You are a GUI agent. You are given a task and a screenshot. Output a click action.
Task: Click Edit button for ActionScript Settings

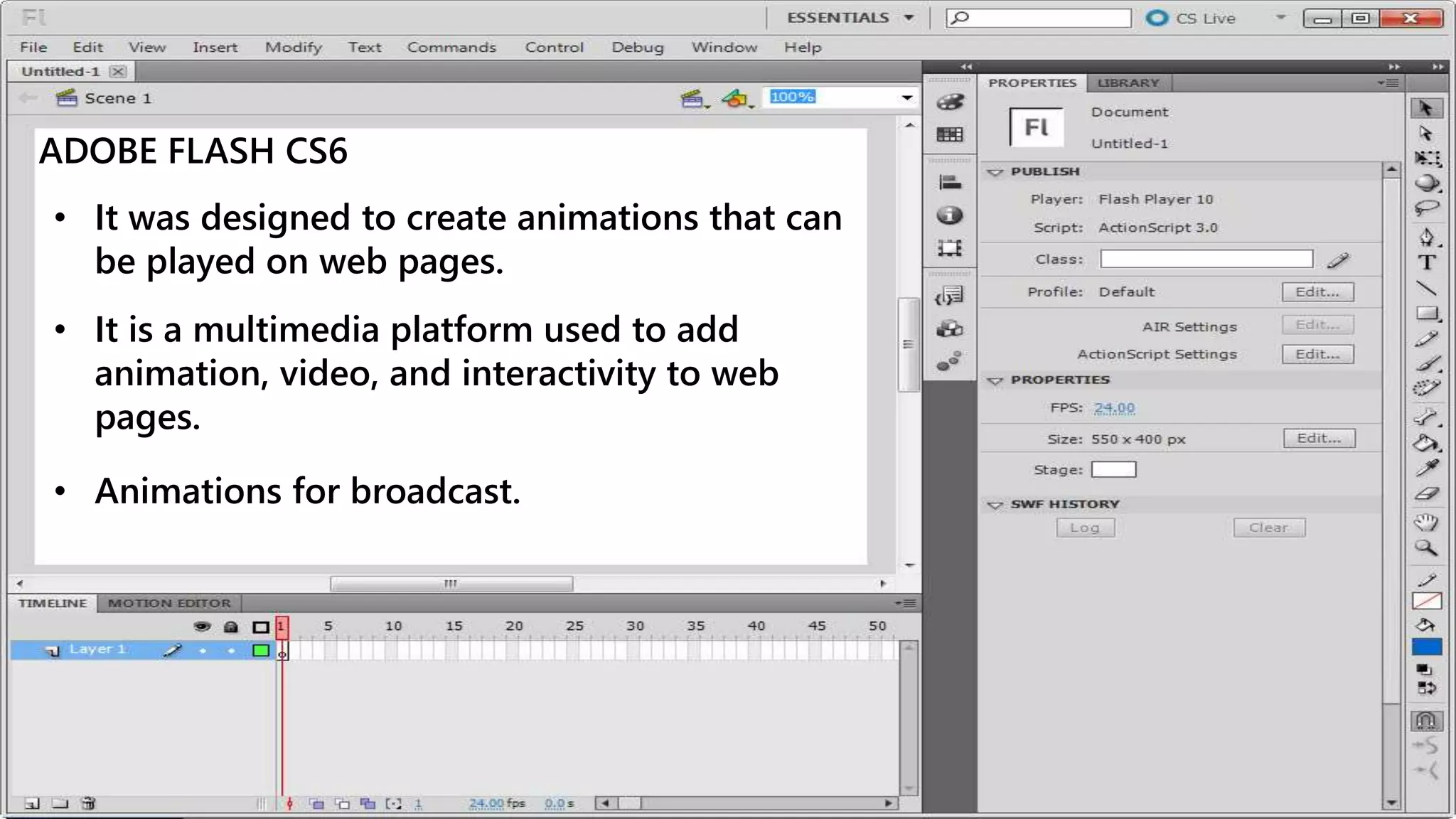[1317, 353]
